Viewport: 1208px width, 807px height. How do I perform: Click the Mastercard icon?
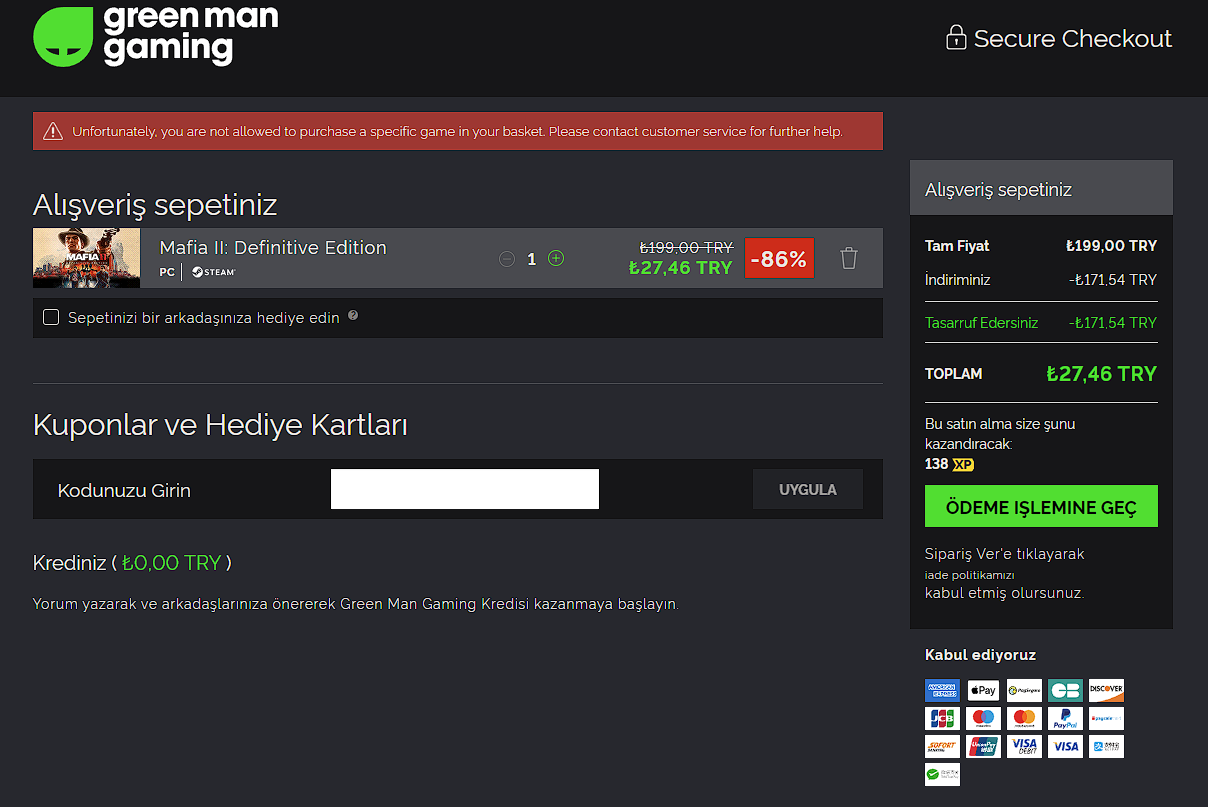click(1024, 718)
